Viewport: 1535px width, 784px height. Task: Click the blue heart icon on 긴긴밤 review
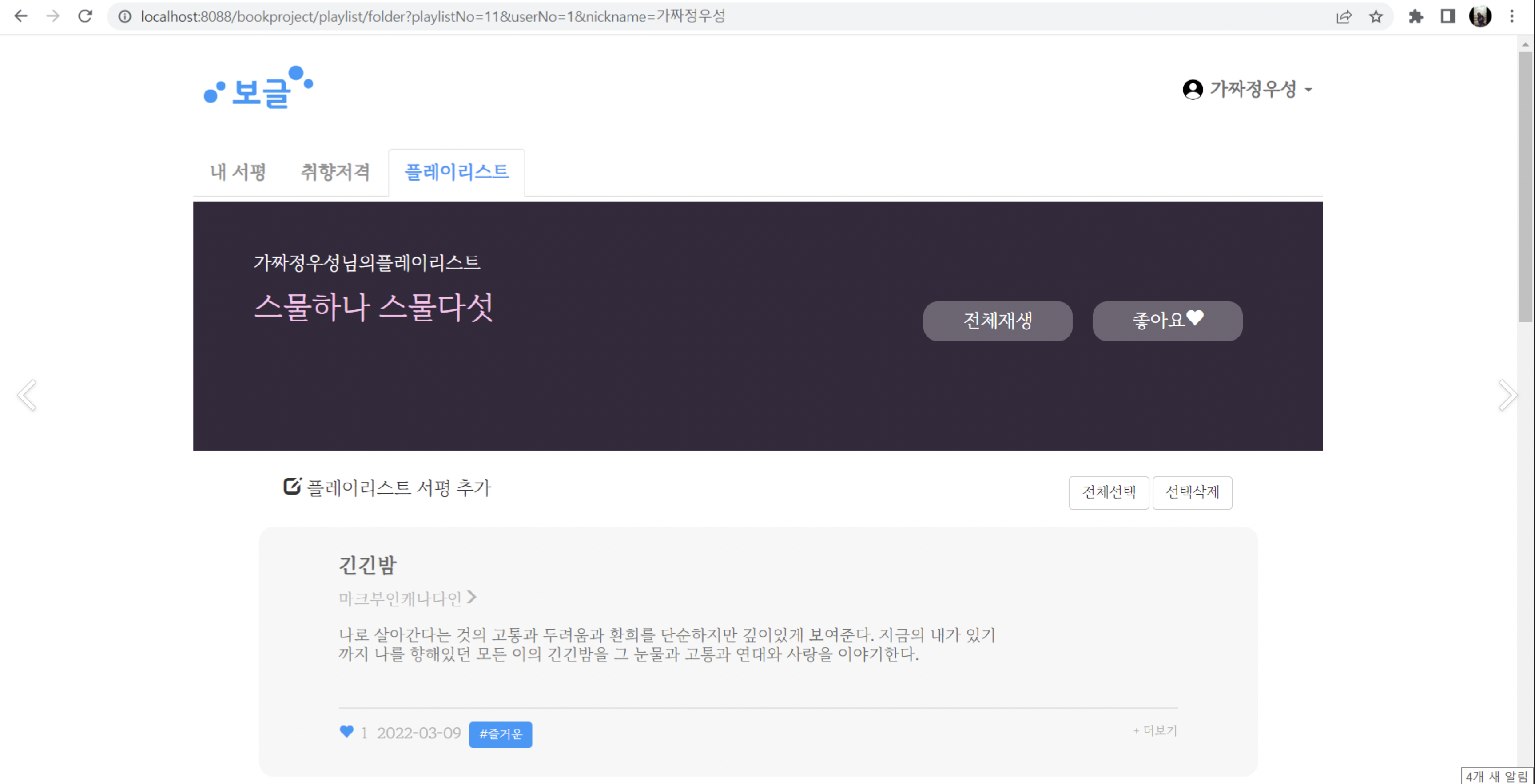point(346,732)
